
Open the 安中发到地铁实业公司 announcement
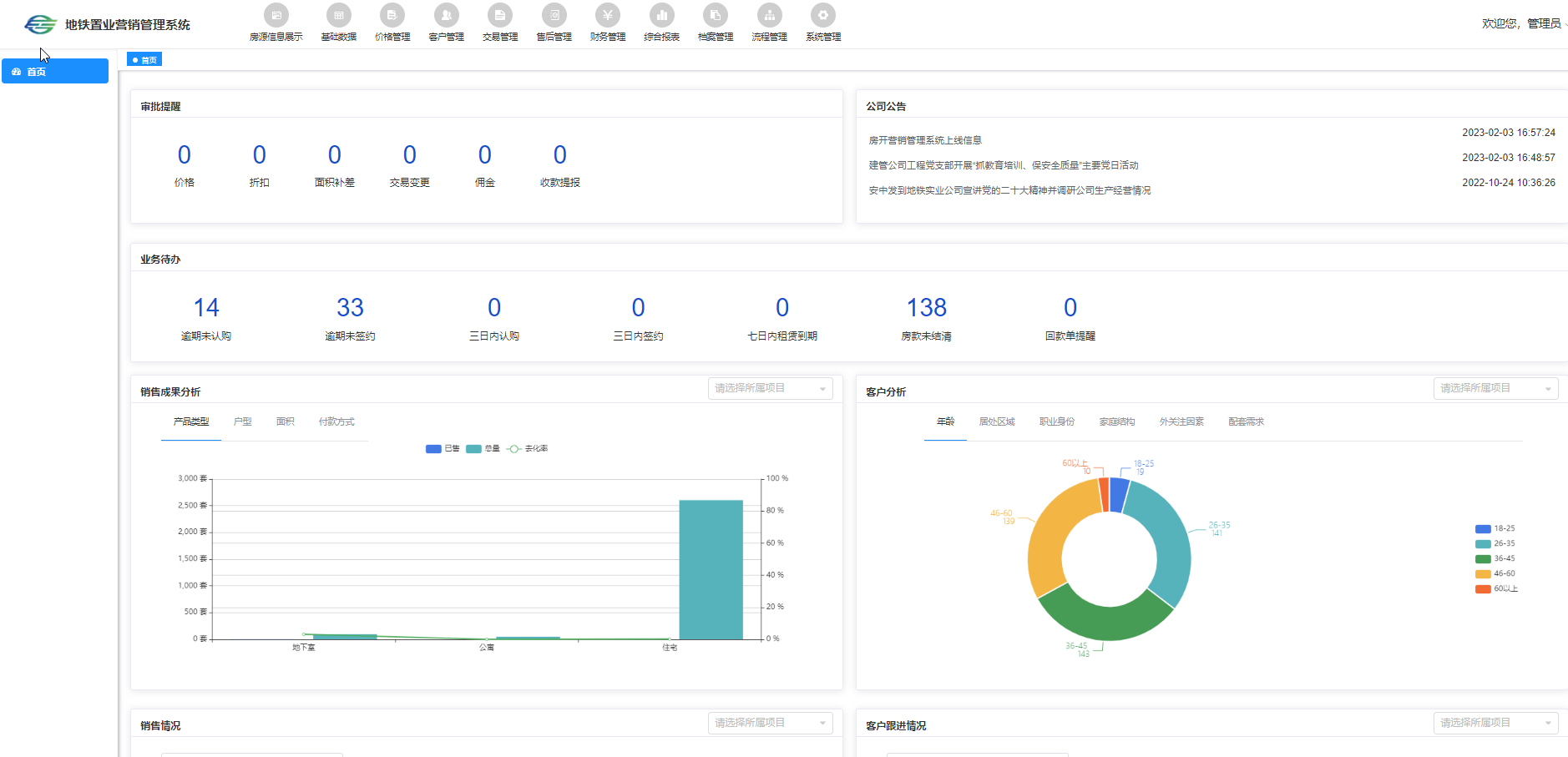[1009, 190]
